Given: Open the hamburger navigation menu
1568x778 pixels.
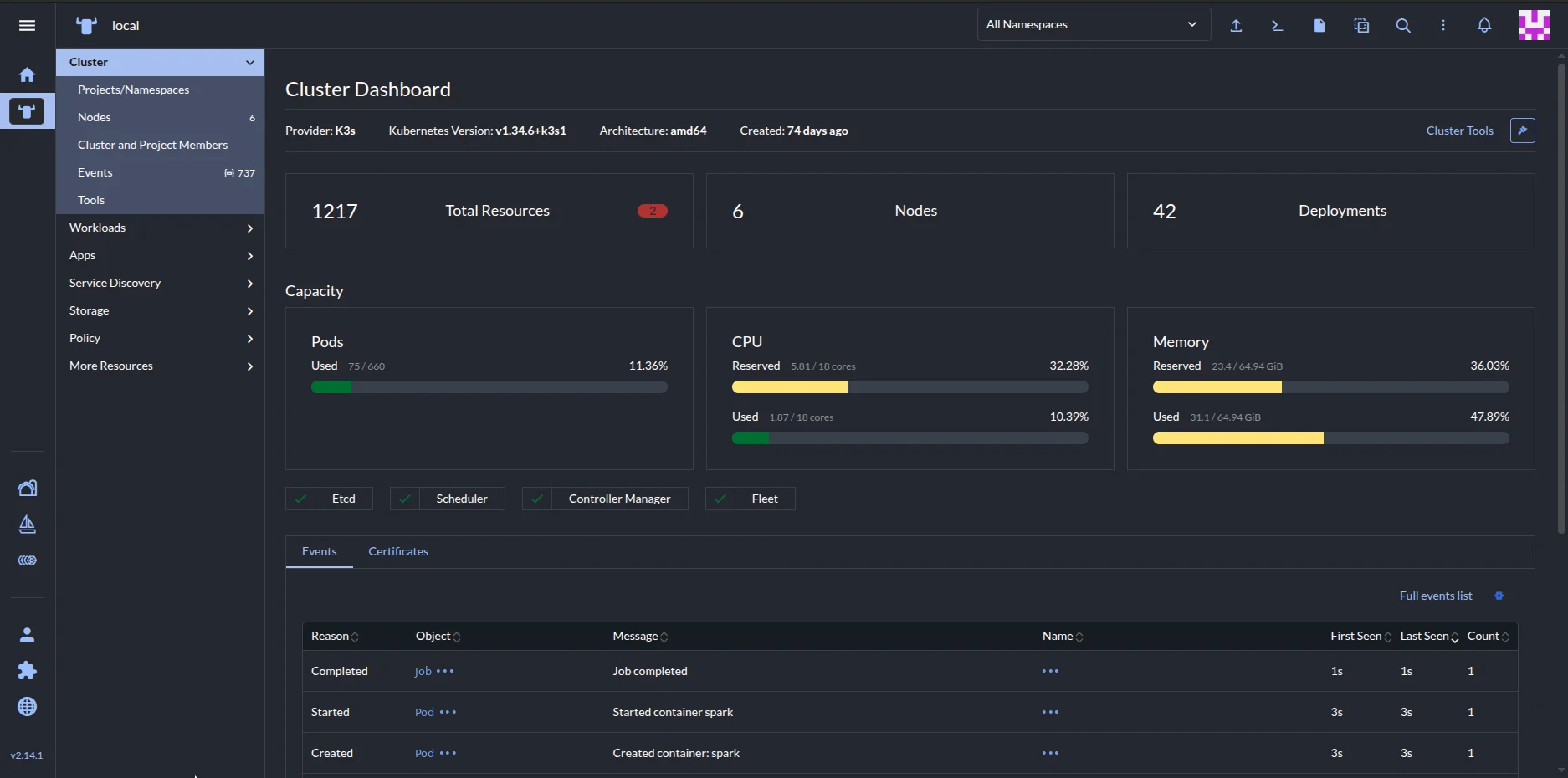Looking at the screenshot, I should (x=27, y=25).
